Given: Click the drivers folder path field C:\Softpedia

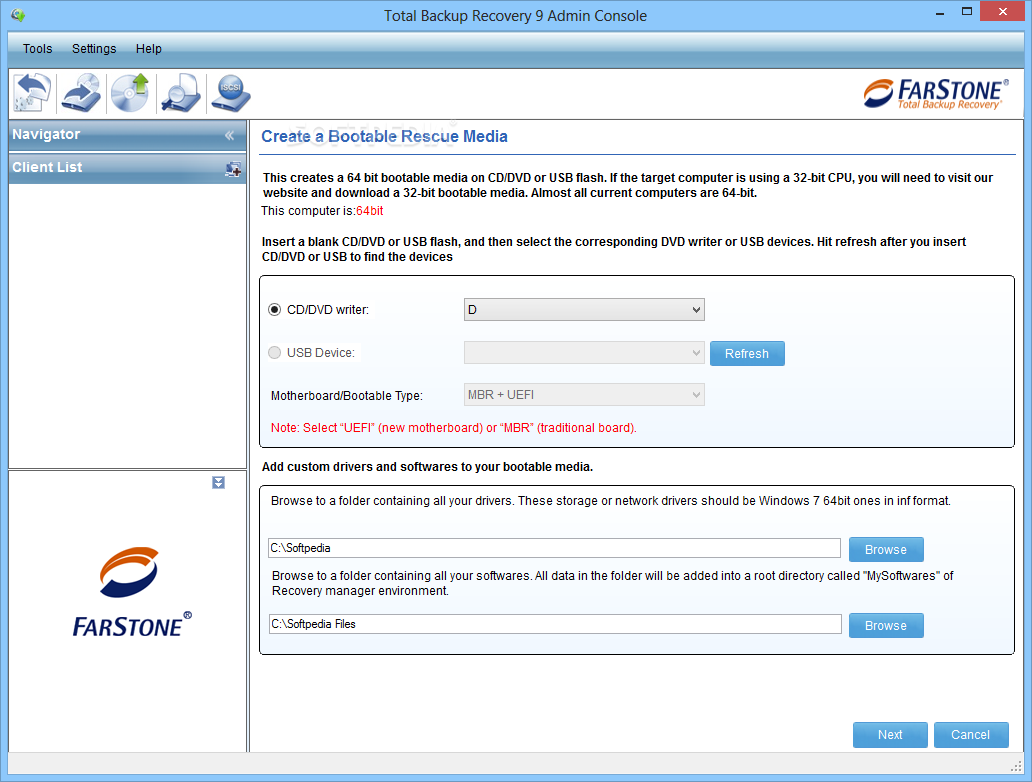Looking at the screenshot, I should coord(554,548).
